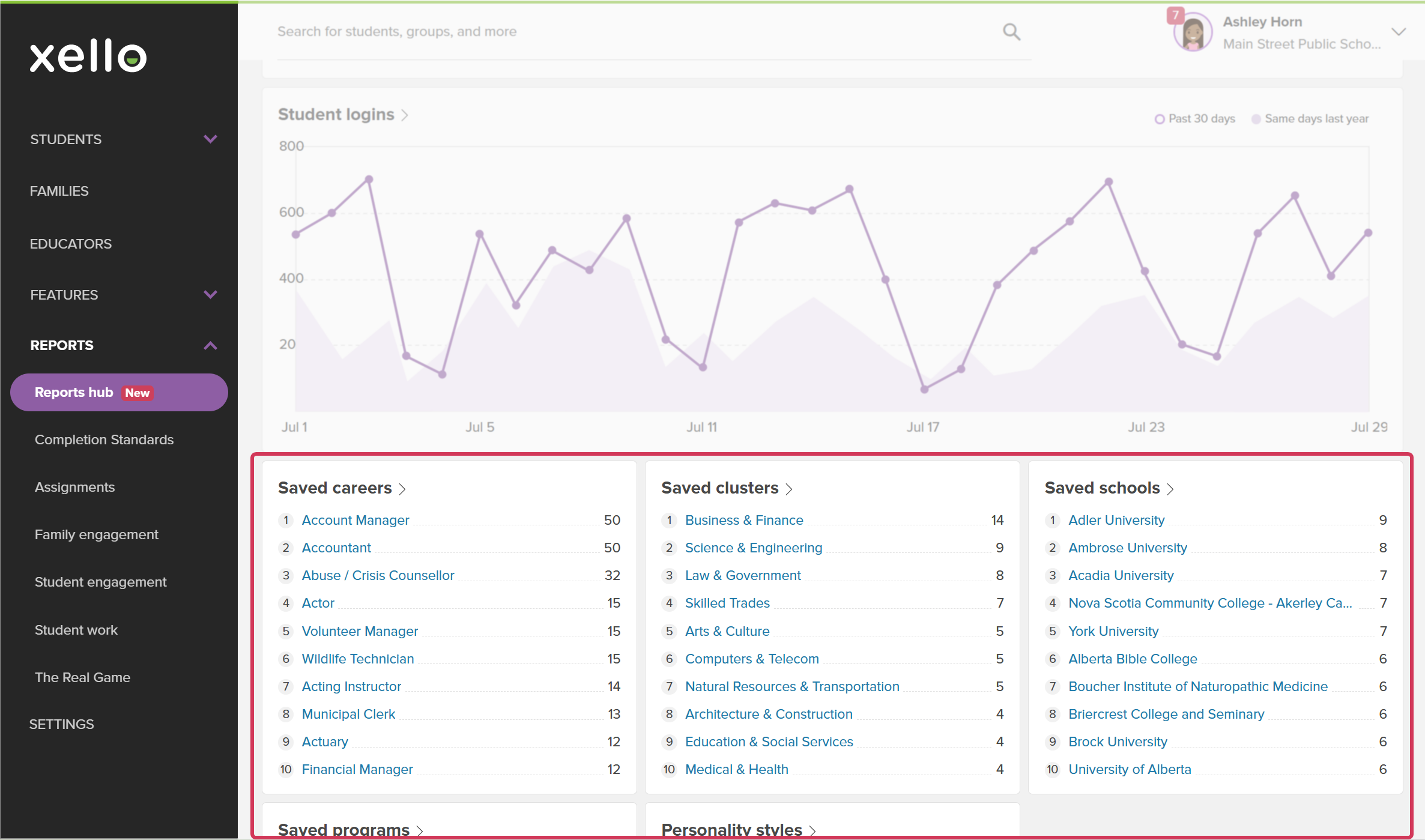
Task: Open Student engagement report
Action: (x=100, y=582)
